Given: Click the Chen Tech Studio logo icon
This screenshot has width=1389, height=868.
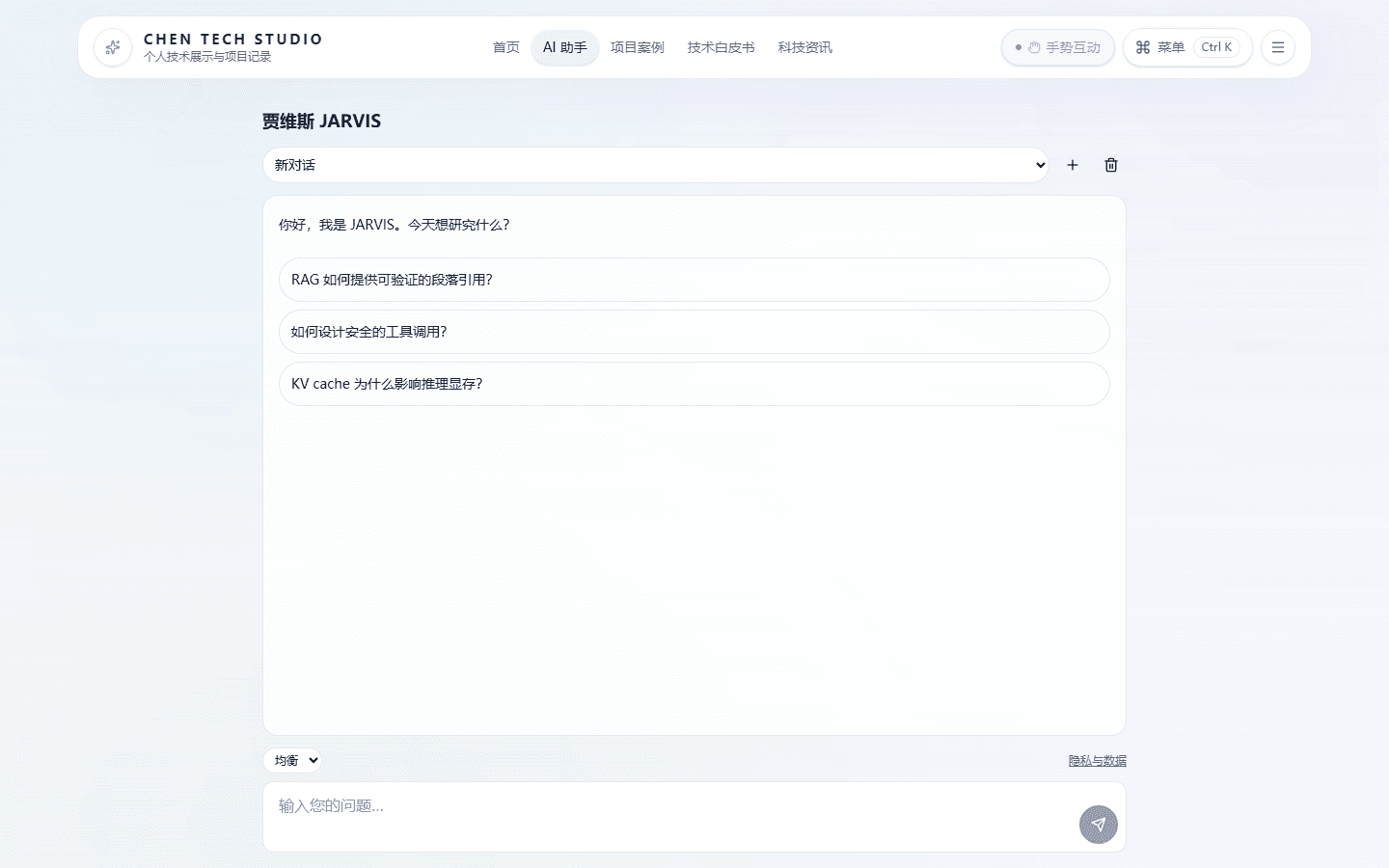Looking at the screenshot, I should click(x=113, y=47).
